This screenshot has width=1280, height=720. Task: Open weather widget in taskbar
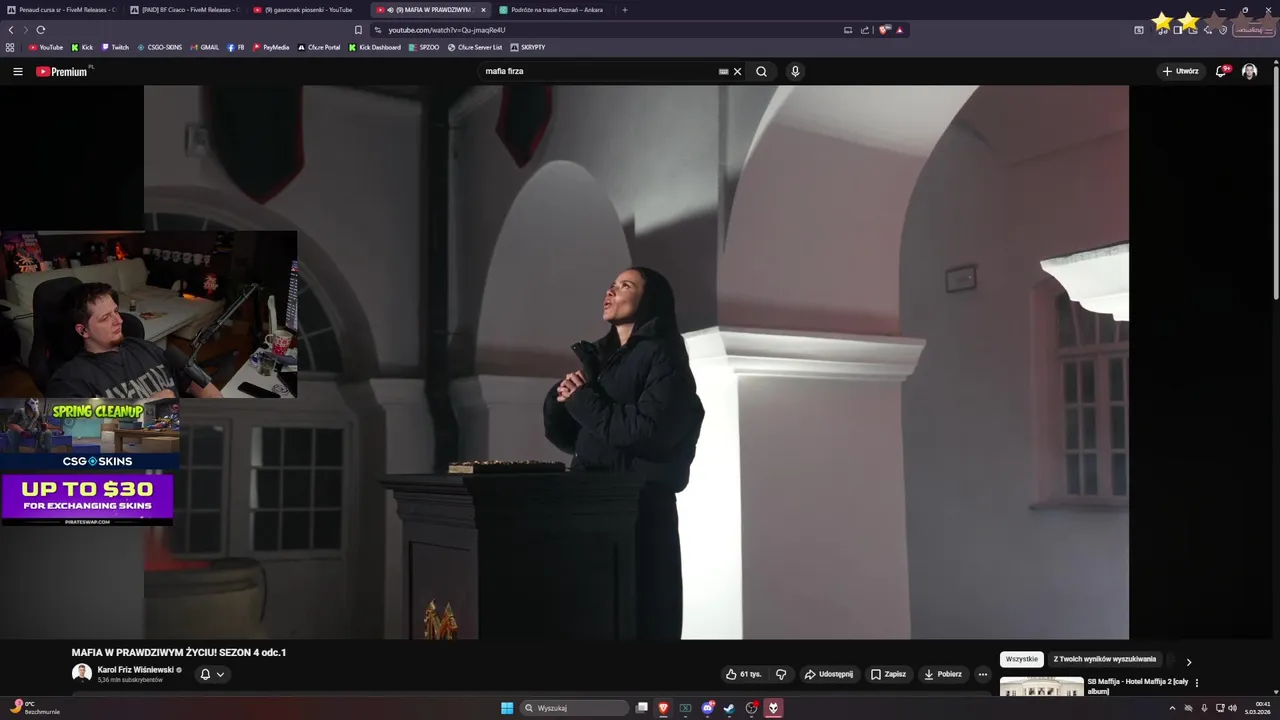[35, 708]
